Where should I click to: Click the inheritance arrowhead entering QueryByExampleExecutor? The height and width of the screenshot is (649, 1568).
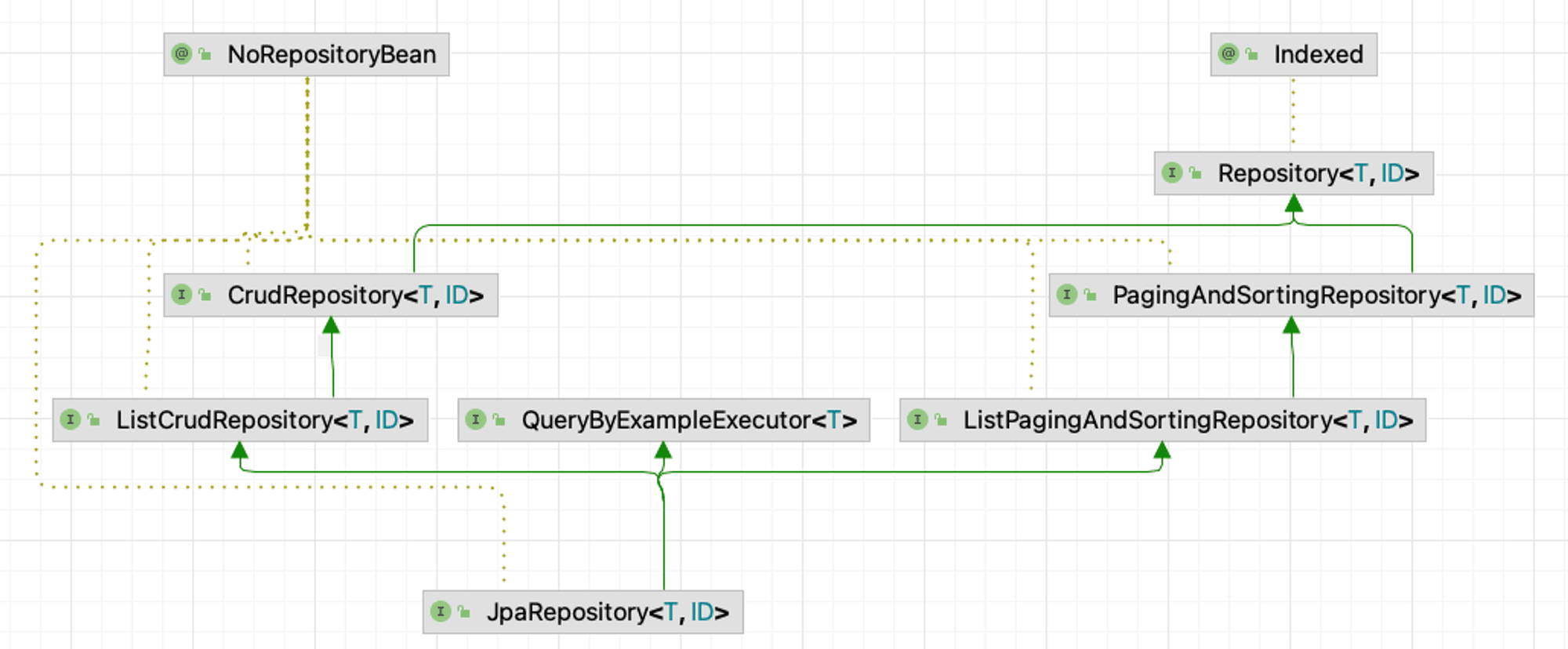point(663,451)
